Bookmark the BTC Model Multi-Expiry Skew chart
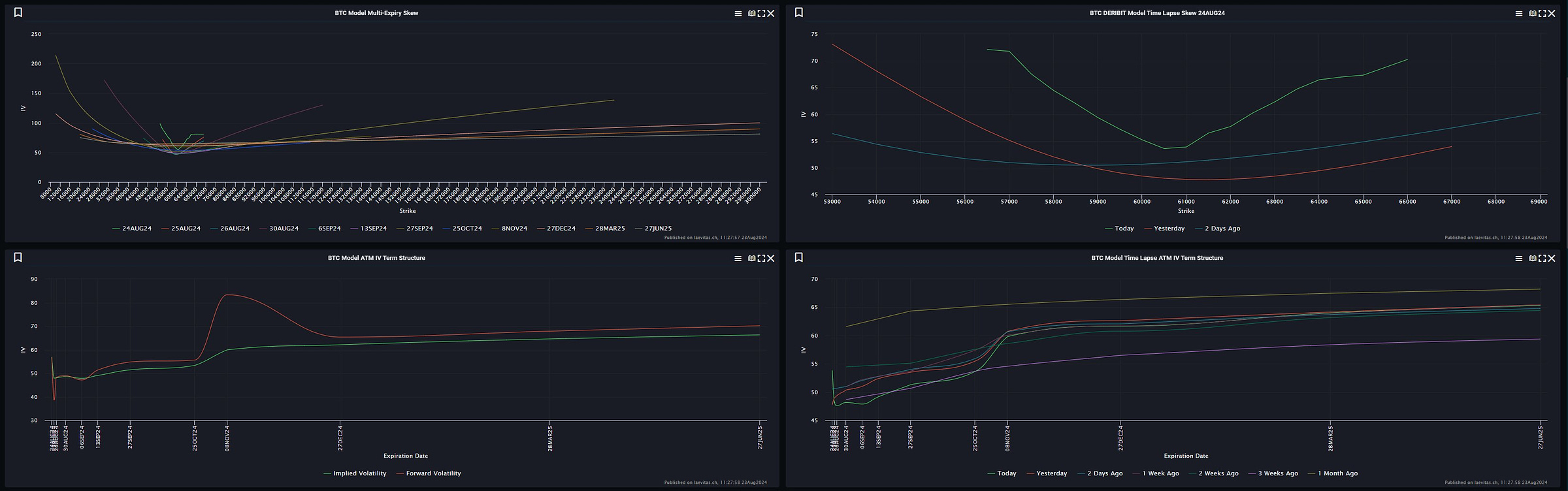The height and width of the screenshot is (491, 1568). pyautogui.click(x=18, y=12)
